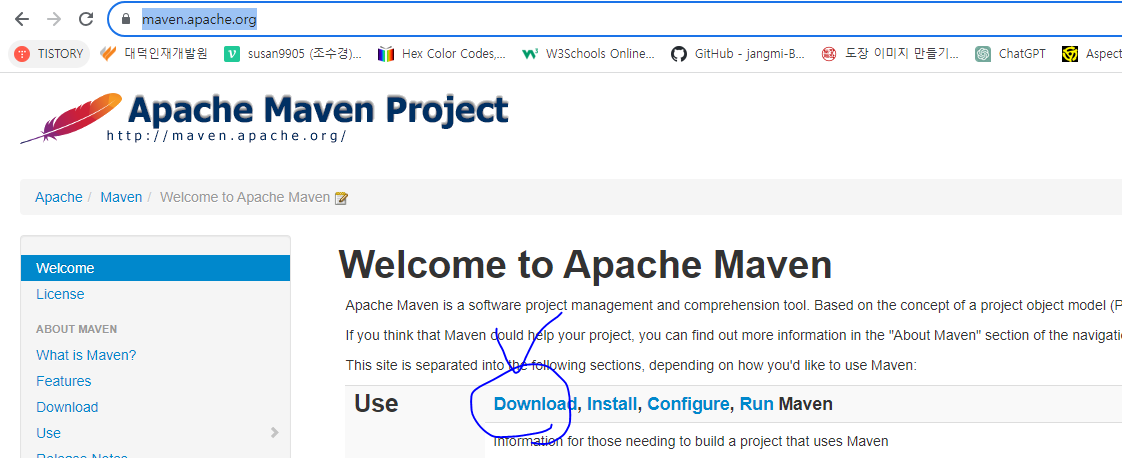This screenshot has width=1122, height=458.
Task: Click the Configure link in Use row
Action: click(688, 404)
